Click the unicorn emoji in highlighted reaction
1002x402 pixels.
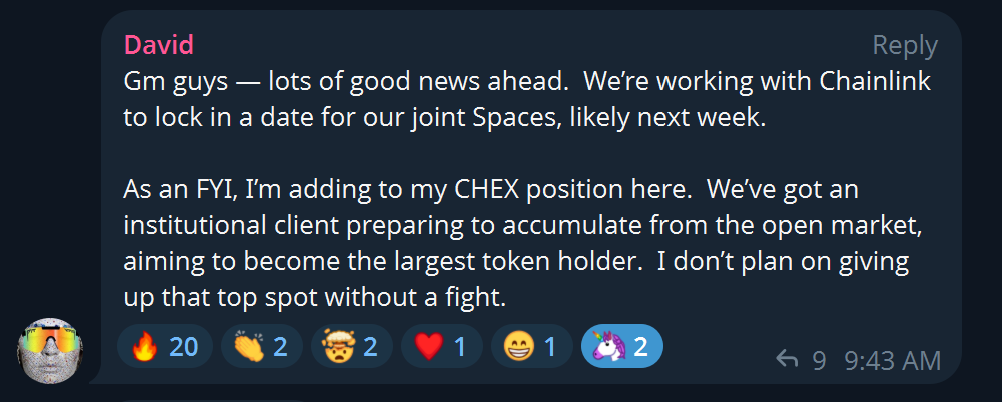coord(603,347)
